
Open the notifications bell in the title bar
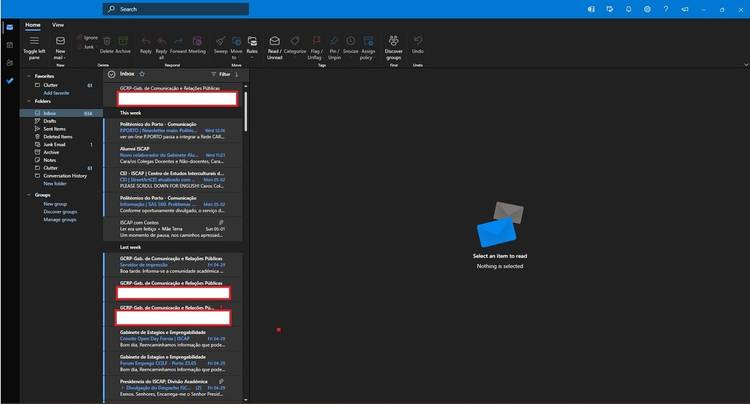coord(629,9)
